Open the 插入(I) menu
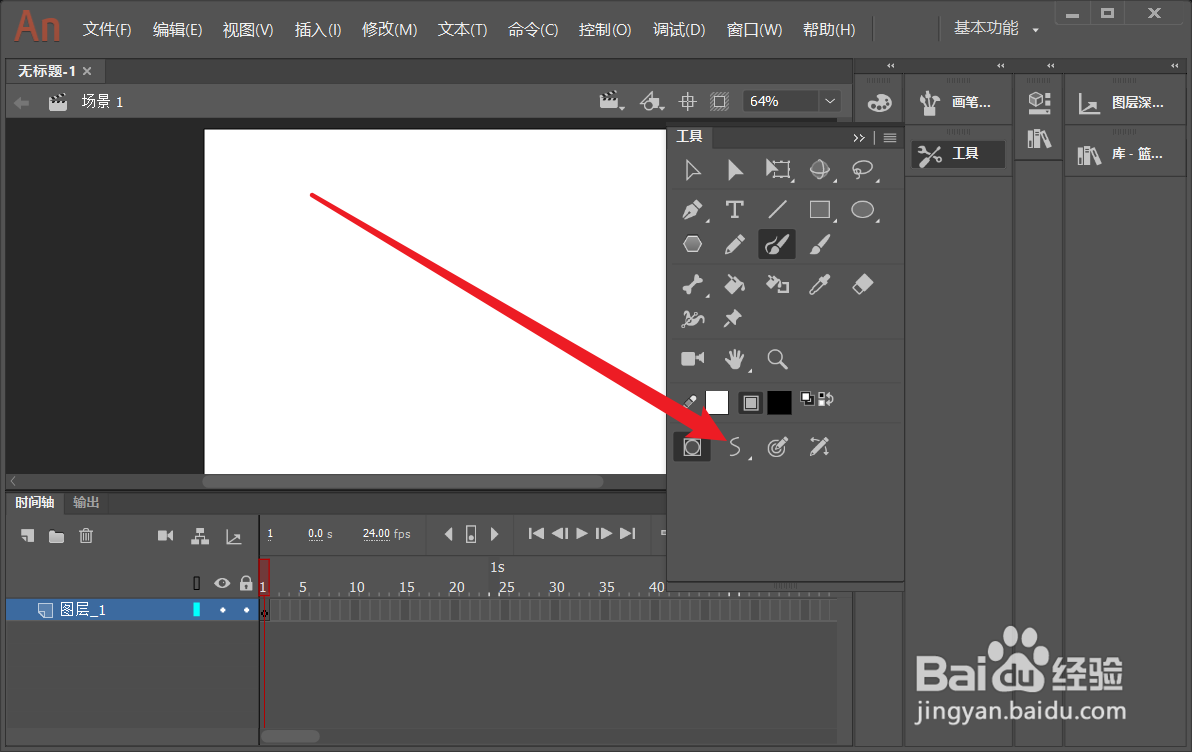This screenshot has height=752, width=1192. tap(318, 30)
